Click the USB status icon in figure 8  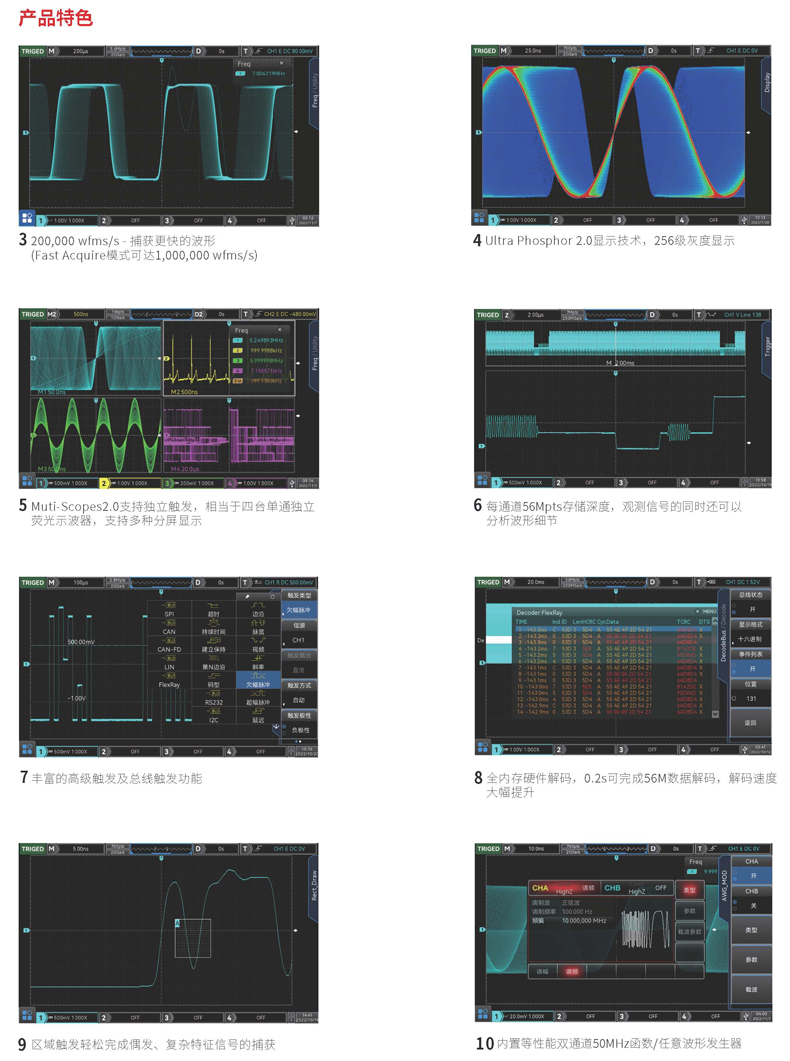(x=743, y=749)
